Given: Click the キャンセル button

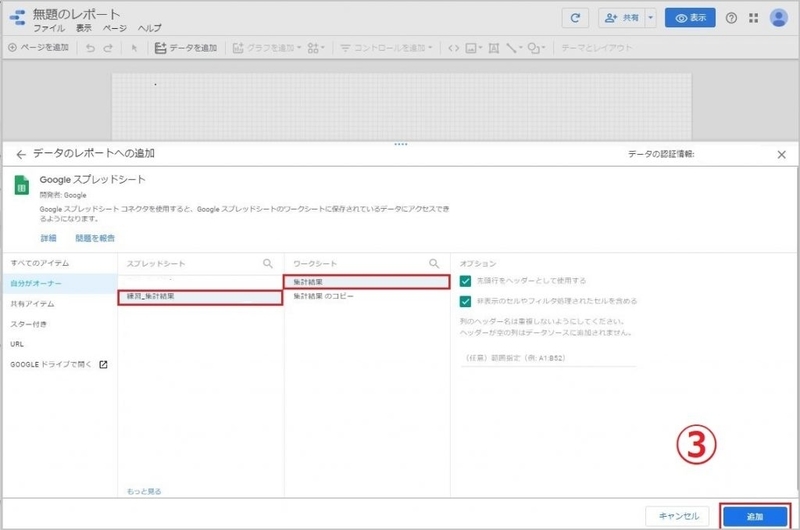Looking at the screenshot, I should point(678,516).
